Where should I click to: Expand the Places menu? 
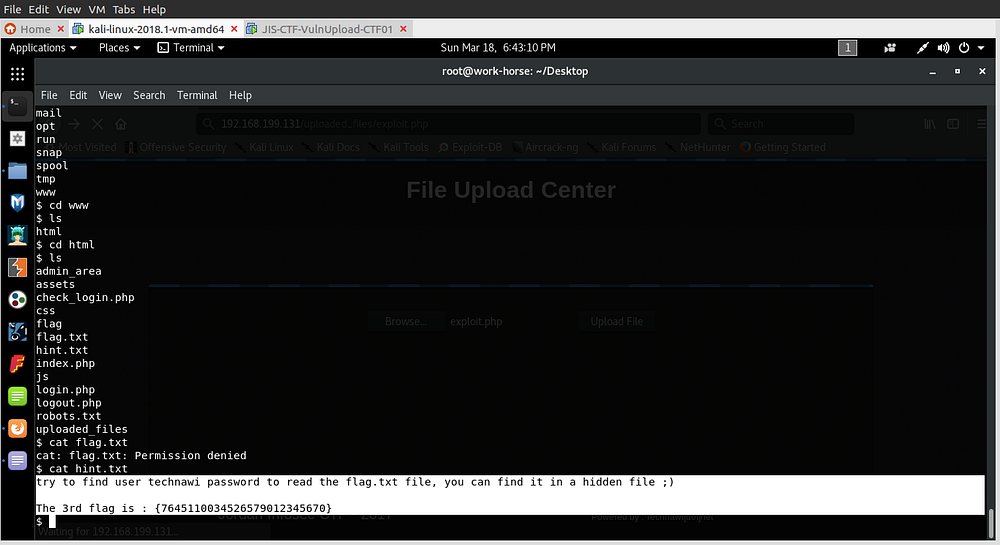click(x=119, y=48)
